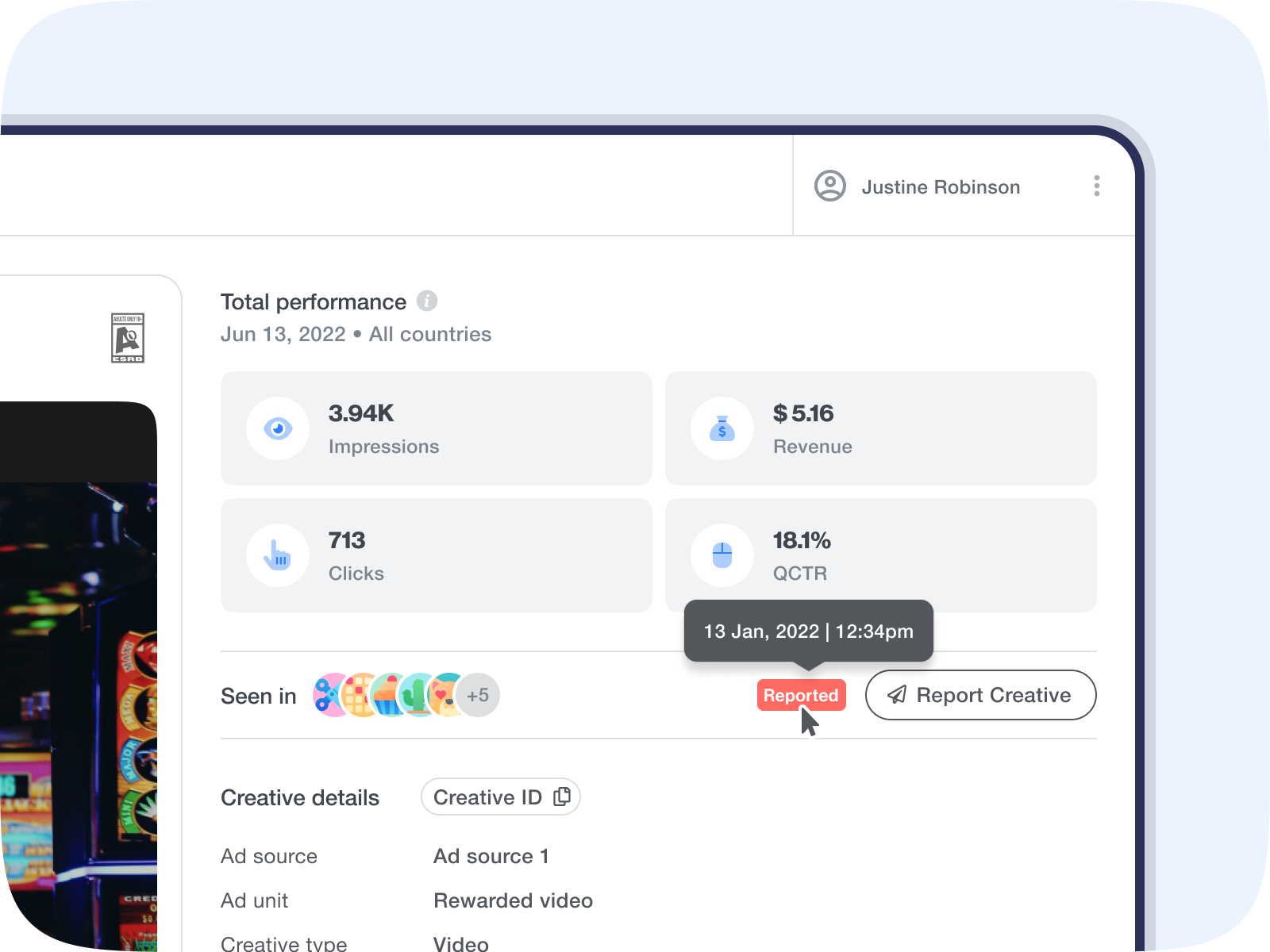The image size is (1270, 952).
Task: Open the three-dot user menu
Action: [1097, 186]
